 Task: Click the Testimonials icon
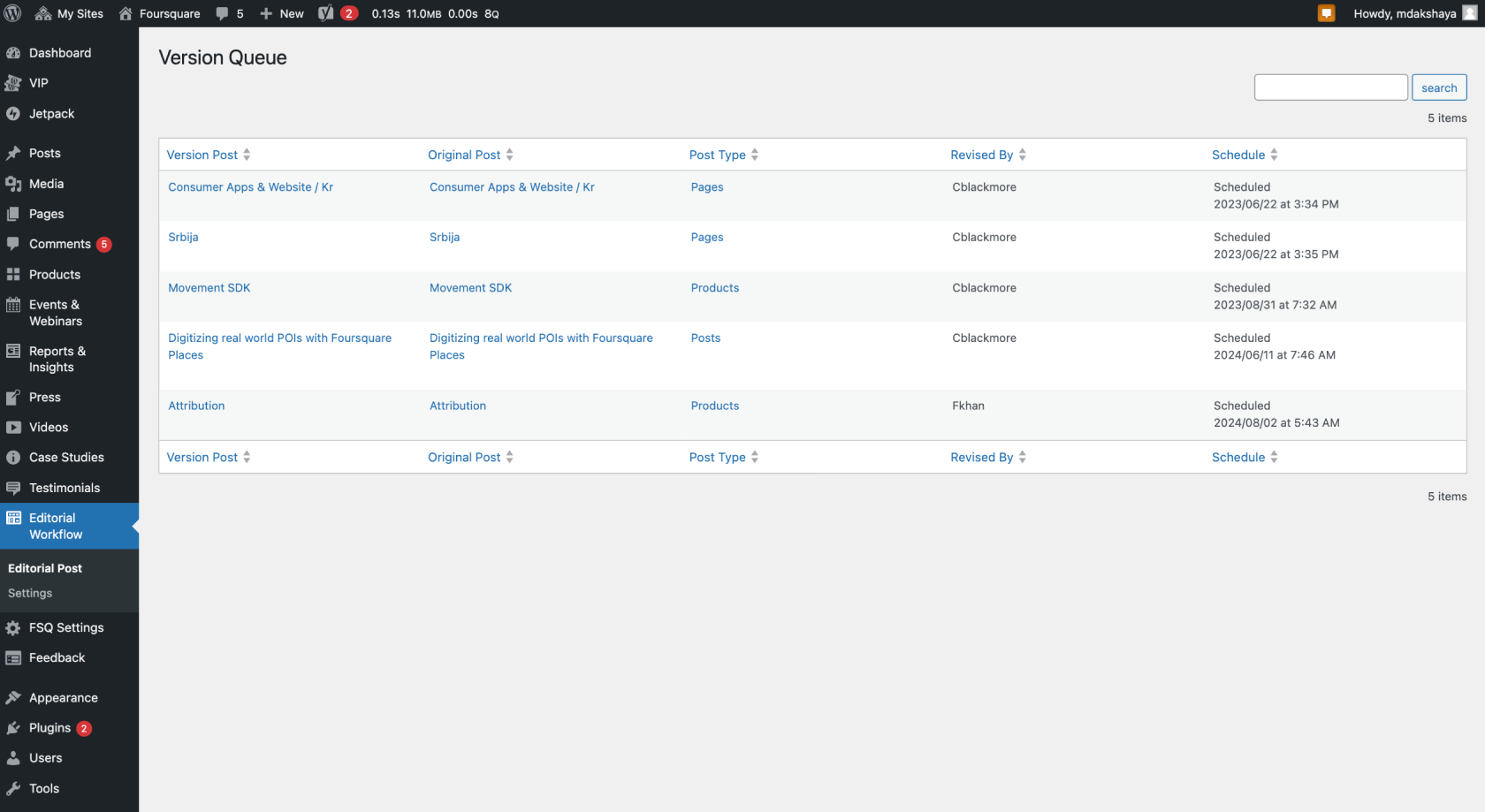13,488
